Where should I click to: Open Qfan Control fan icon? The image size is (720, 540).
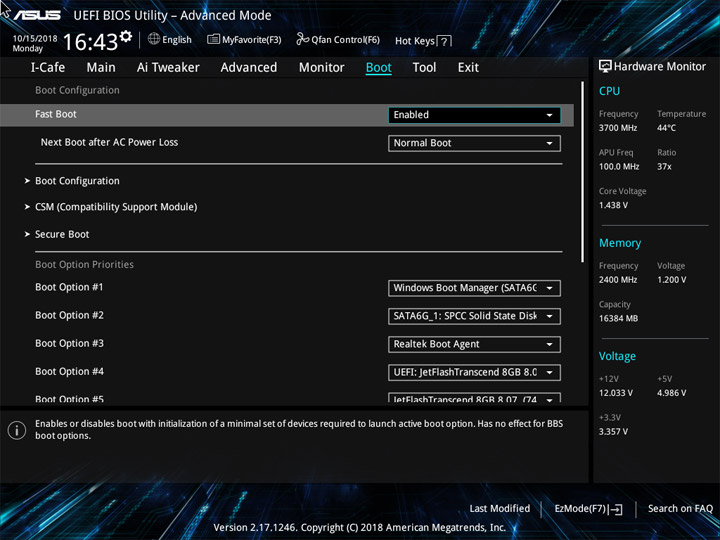click(x=302, y=39)
